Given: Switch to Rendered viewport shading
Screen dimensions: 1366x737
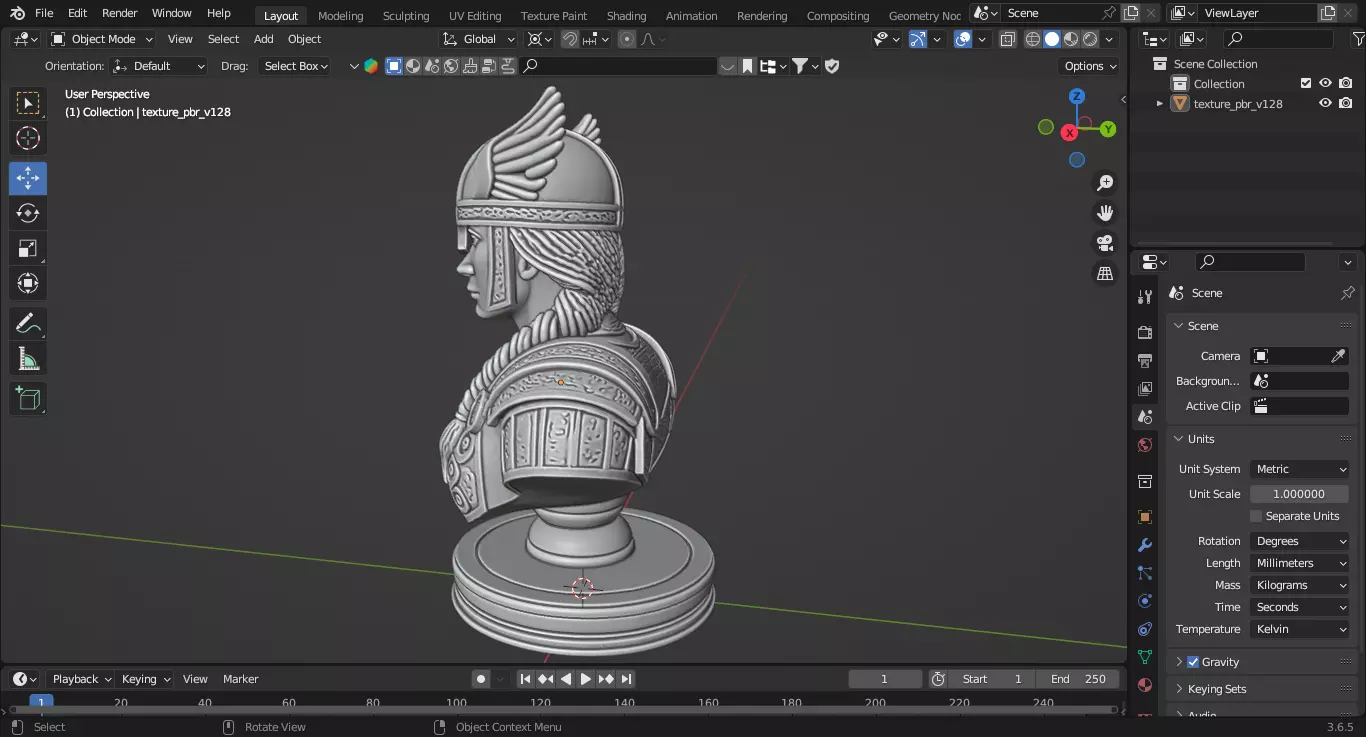Looking at the screenshot, I should click(x=1090, y=39).
